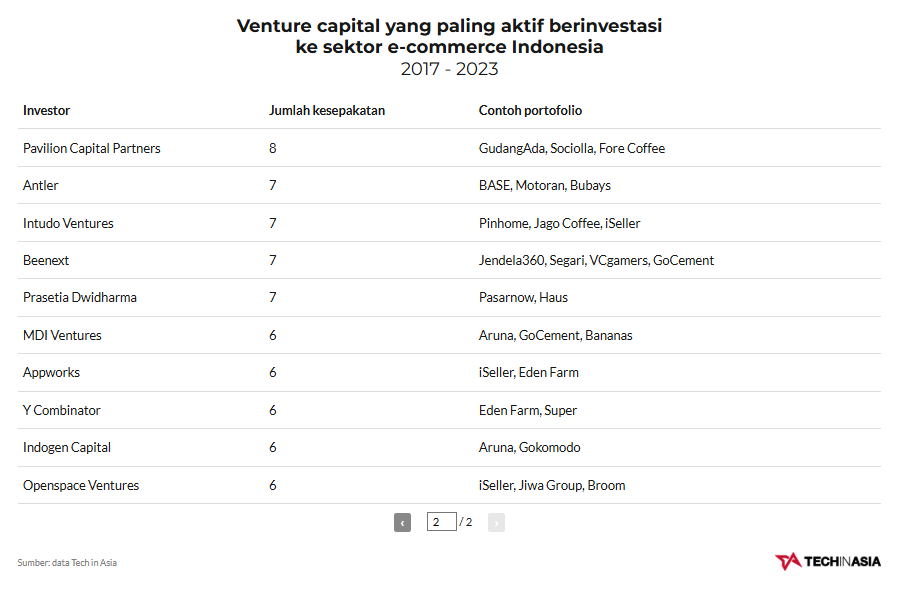
Task: Click GudangAda, Sociolla, Fore Coffee portfolio cell
Action: [x=572, y=148]
